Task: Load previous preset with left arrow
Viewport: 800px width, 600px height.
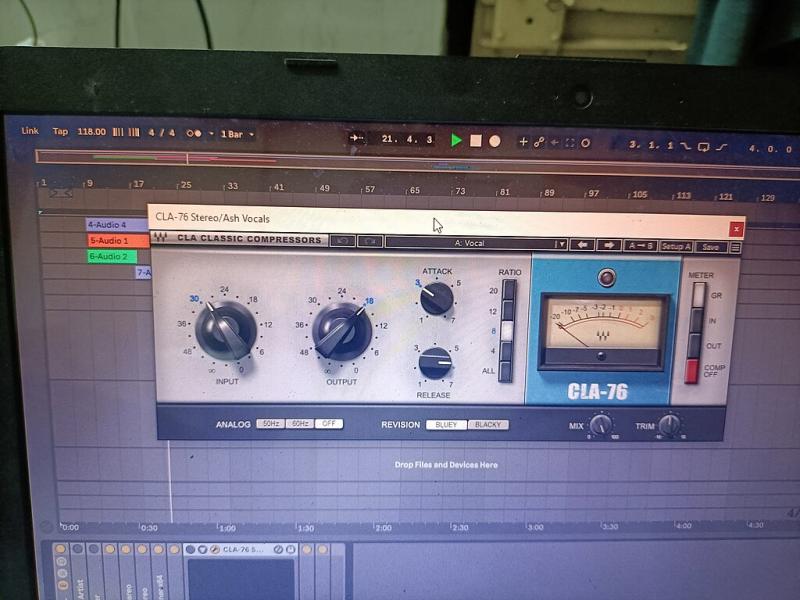Action: pyautogui.click(x=582, y=245)
